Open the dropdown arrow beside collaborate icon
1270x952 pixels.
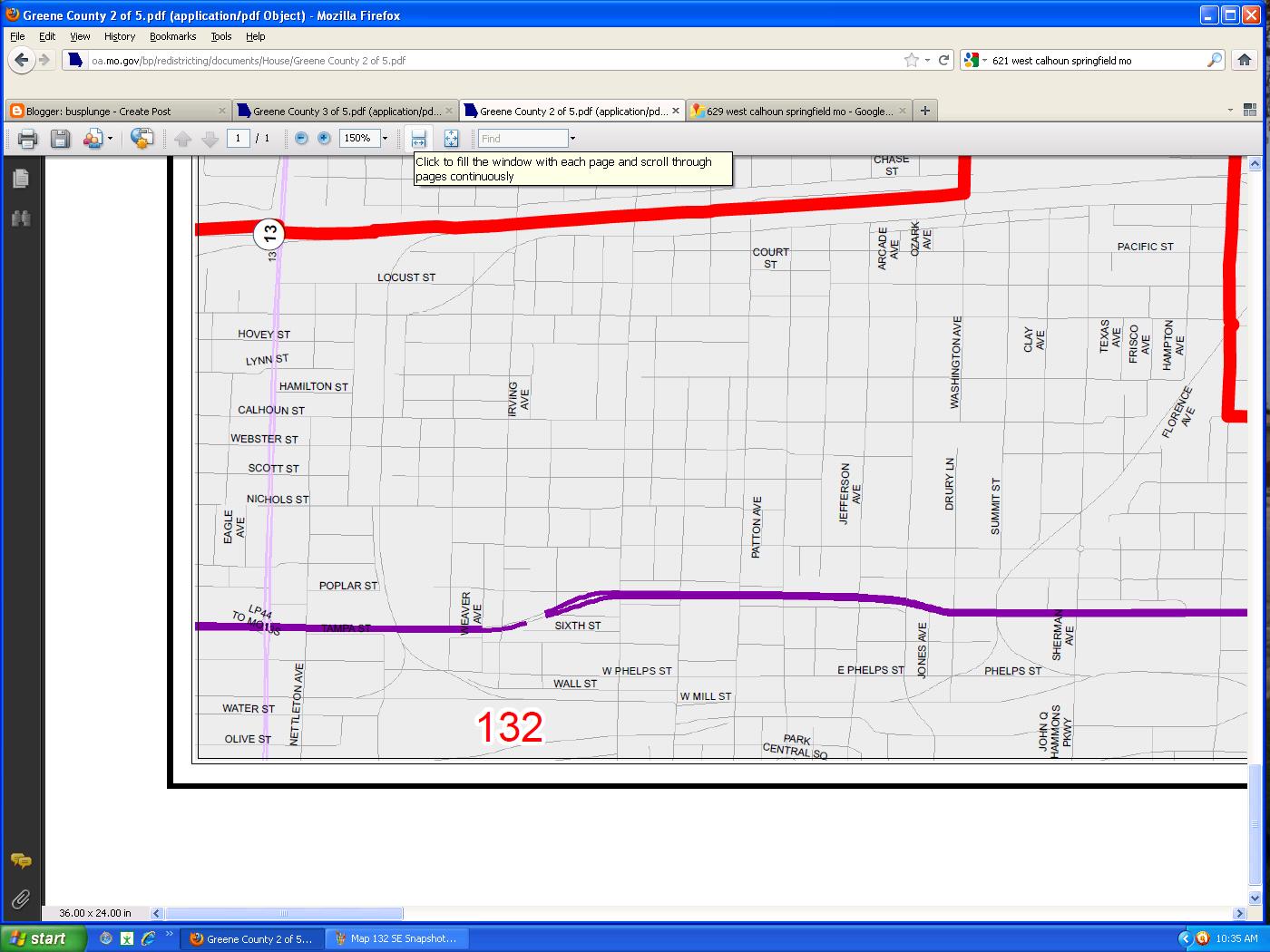point(111,139)
